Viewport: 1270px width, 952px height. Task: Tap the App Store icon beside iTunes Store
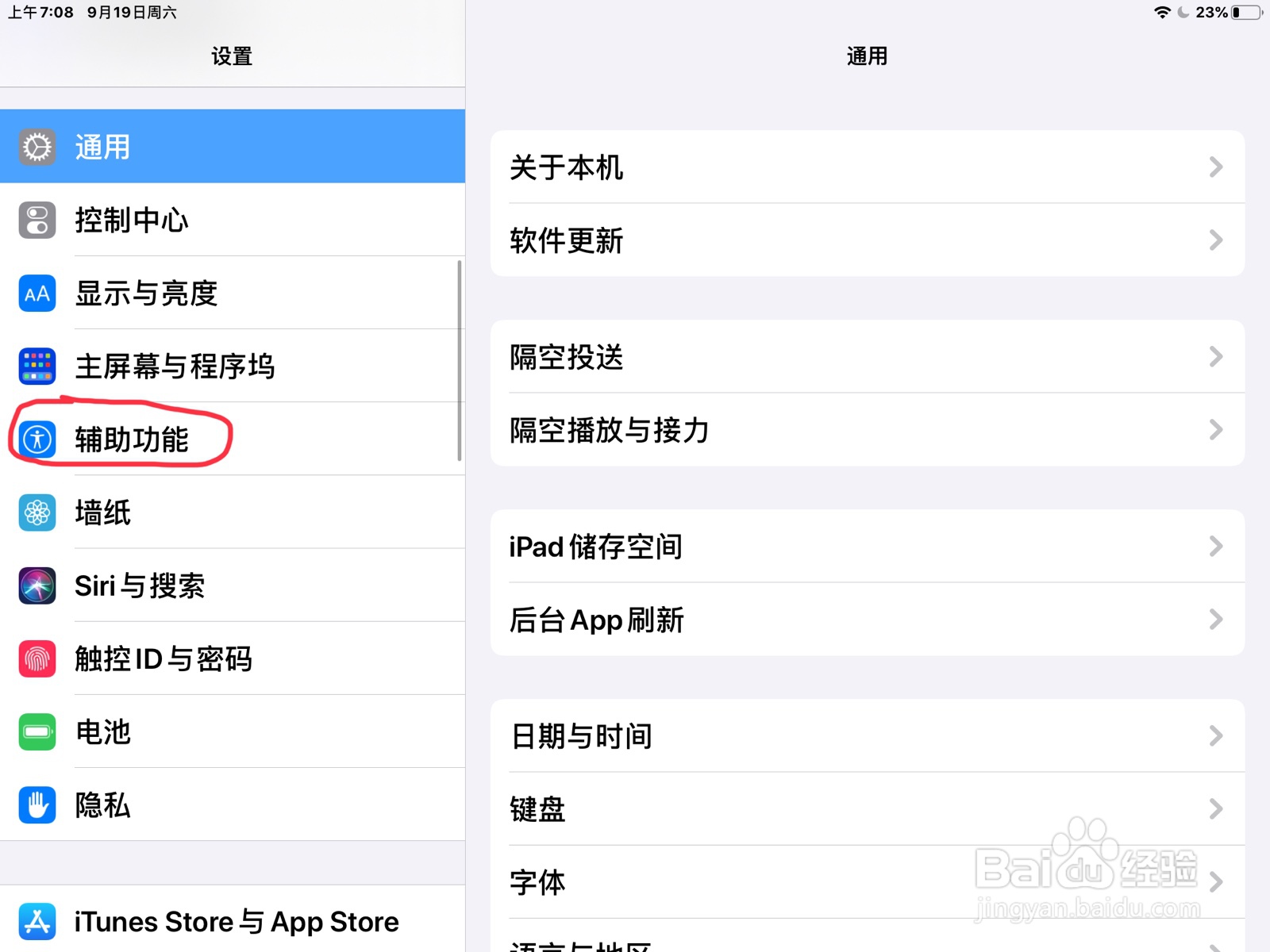click(37, 922)
